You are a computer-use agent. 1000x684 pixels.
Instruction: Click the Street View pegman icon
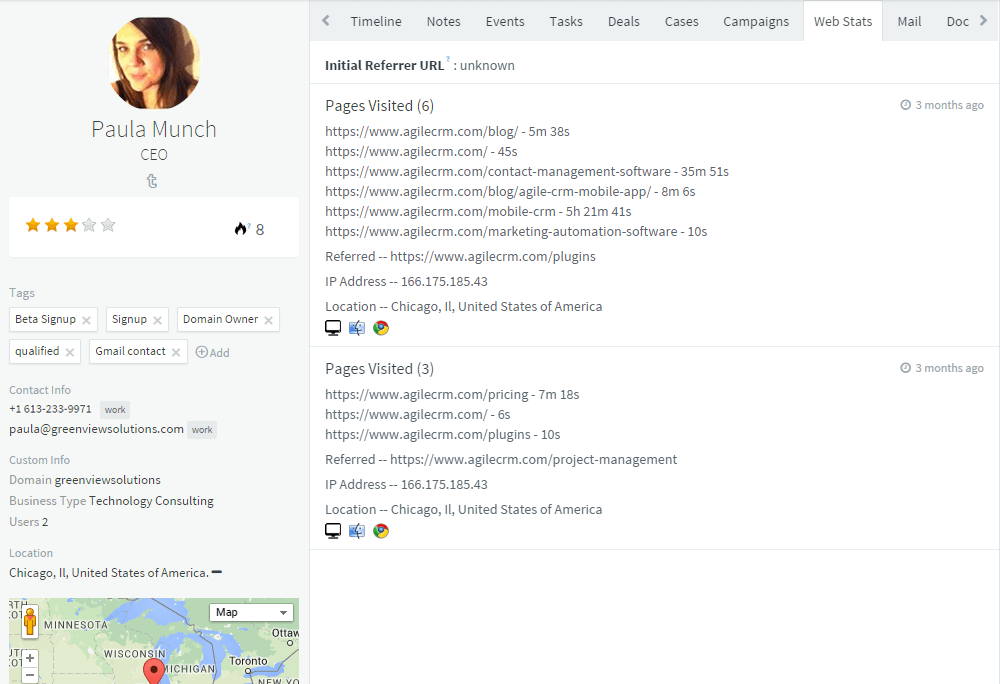(30, 622)
